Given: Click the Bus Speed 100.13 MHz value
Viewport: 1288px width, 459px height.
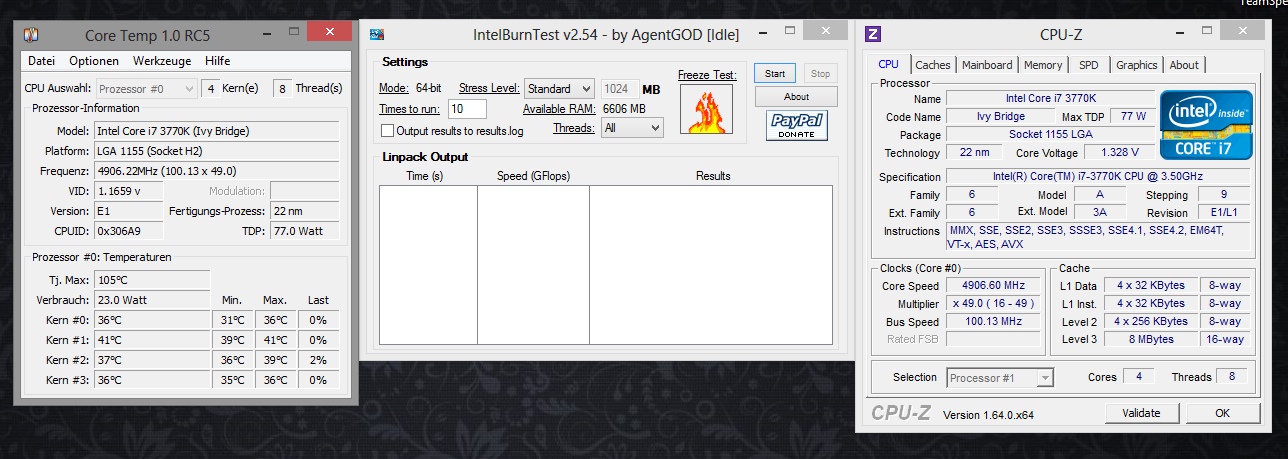Looking at the screenshot, I should coord(993,322).
